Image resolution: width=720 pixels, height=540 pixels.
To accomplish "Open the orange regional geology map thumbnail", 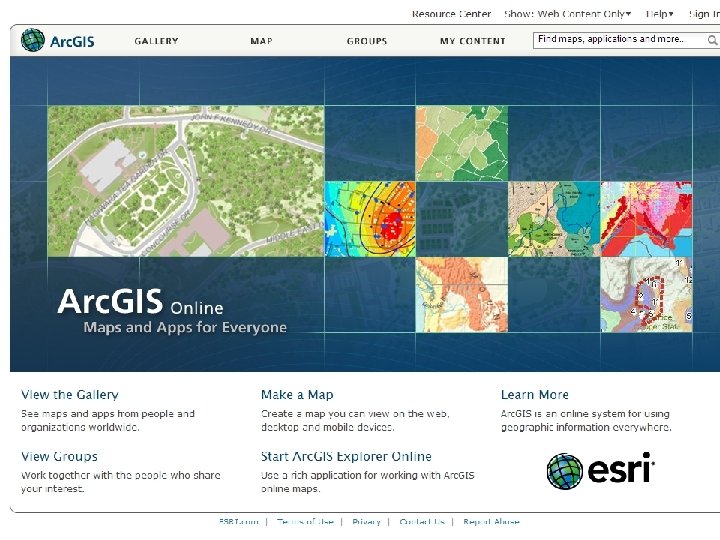I will point(462,294).
